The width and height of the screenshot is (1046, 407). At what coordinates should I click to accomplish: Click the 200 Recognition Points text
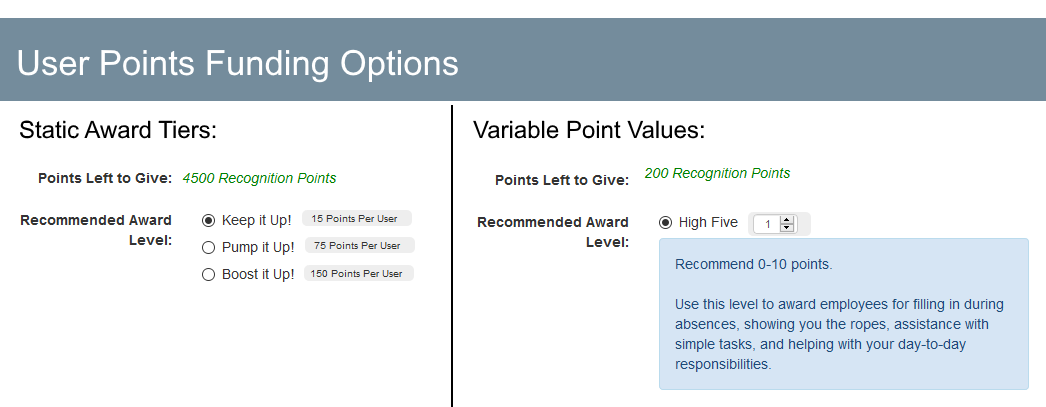pyautogui.click(x=717, y=173)
